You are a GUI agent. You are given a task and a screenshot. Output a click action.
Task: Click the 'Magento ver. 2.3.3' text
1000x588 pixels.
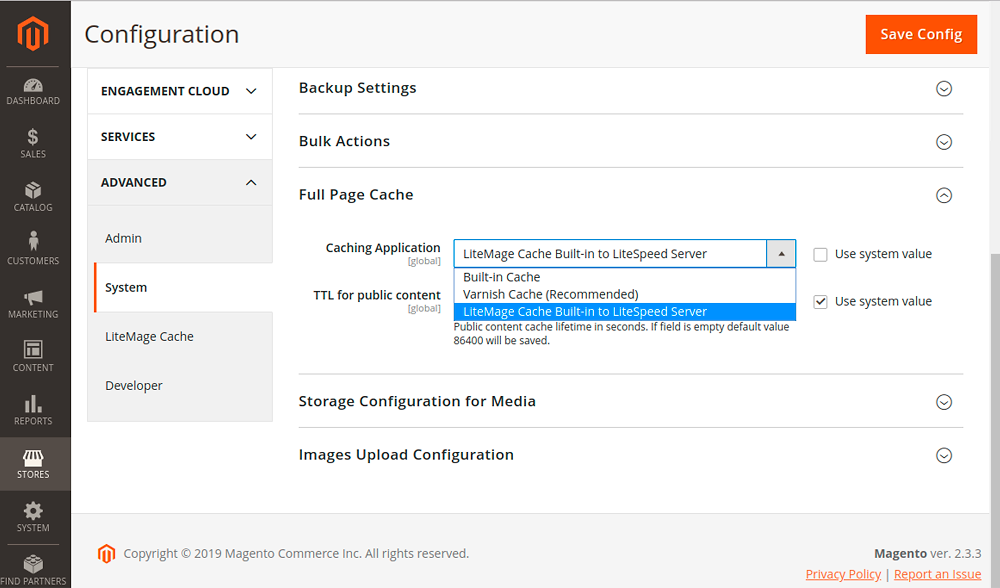(927, 554)
